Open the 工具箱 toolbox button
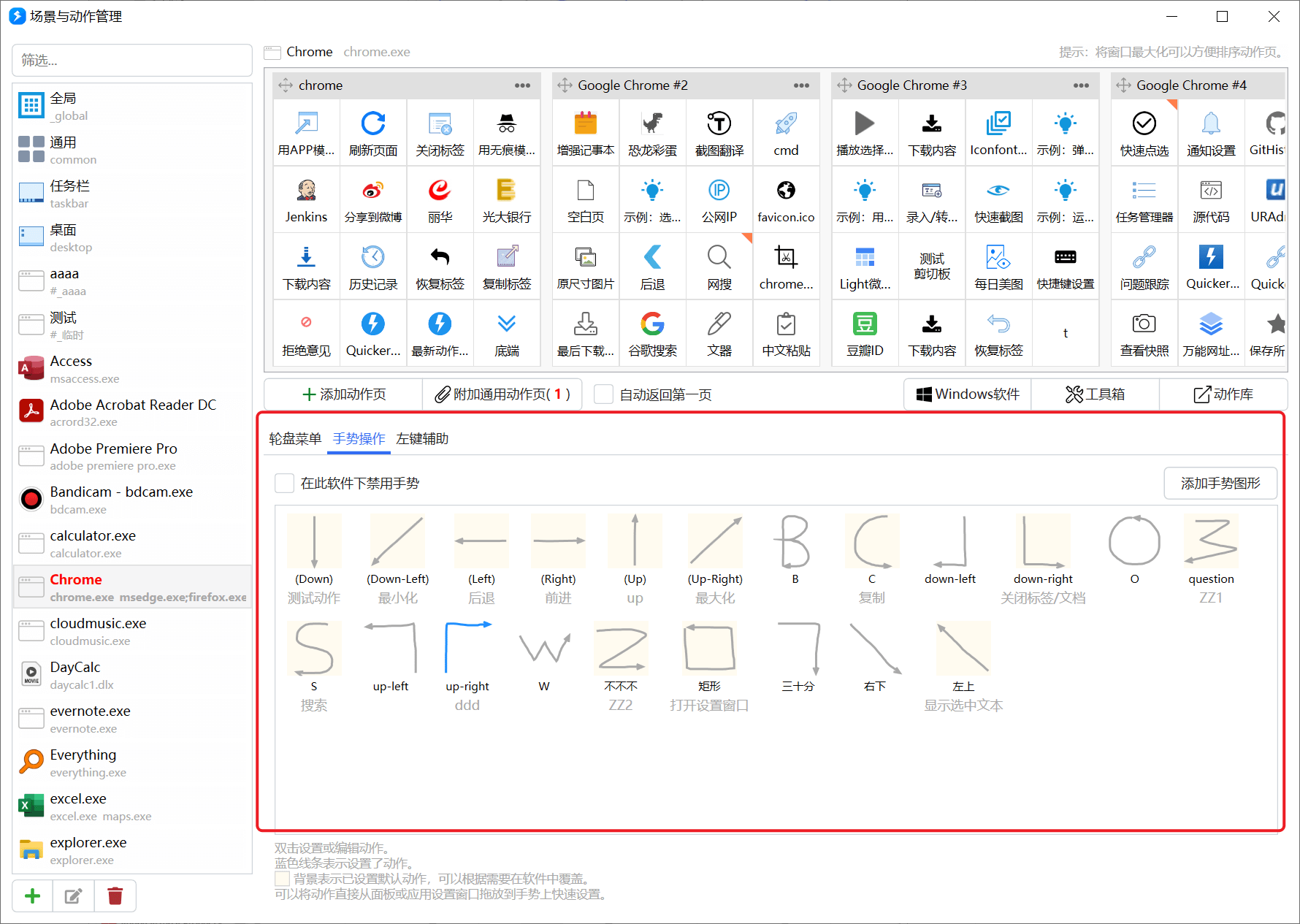 (1096, 394)
